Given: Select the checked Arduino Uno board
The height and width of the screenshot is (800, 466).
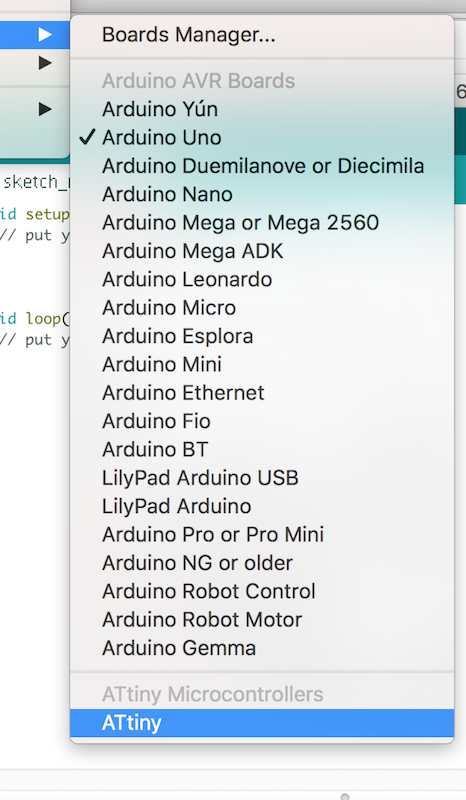Looking at the screenshot, I should point(262,138).
